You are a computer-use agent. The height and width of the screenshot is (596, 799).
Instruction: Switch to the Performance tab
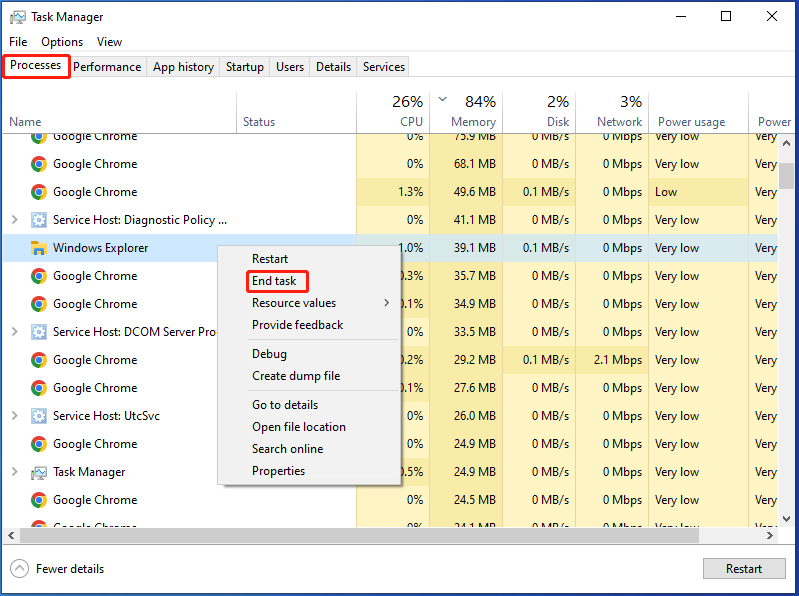107,67
